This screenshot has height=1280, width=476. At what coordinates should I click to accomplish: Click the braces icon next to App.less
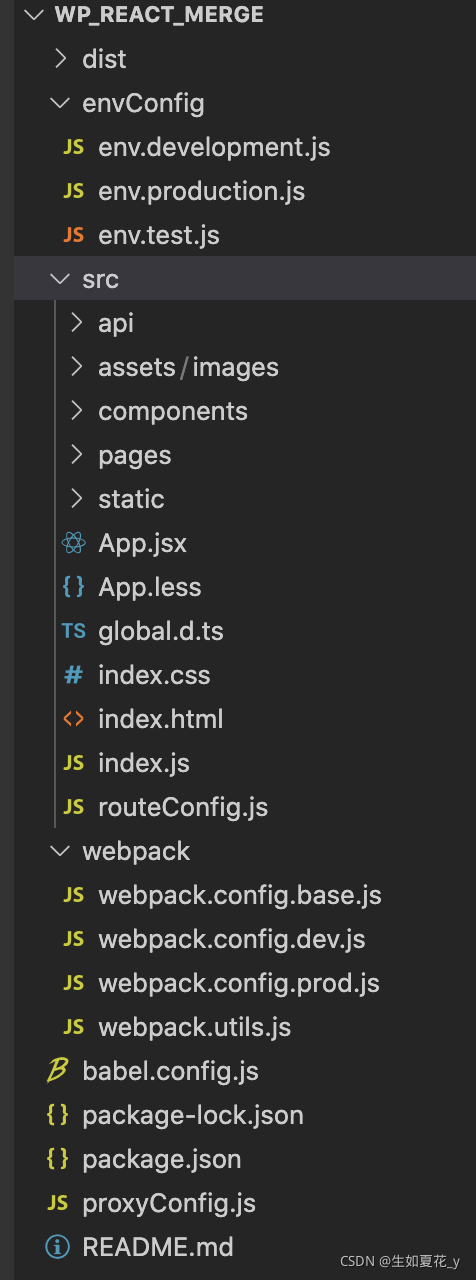pyautogui.click(x=73, y=587)
